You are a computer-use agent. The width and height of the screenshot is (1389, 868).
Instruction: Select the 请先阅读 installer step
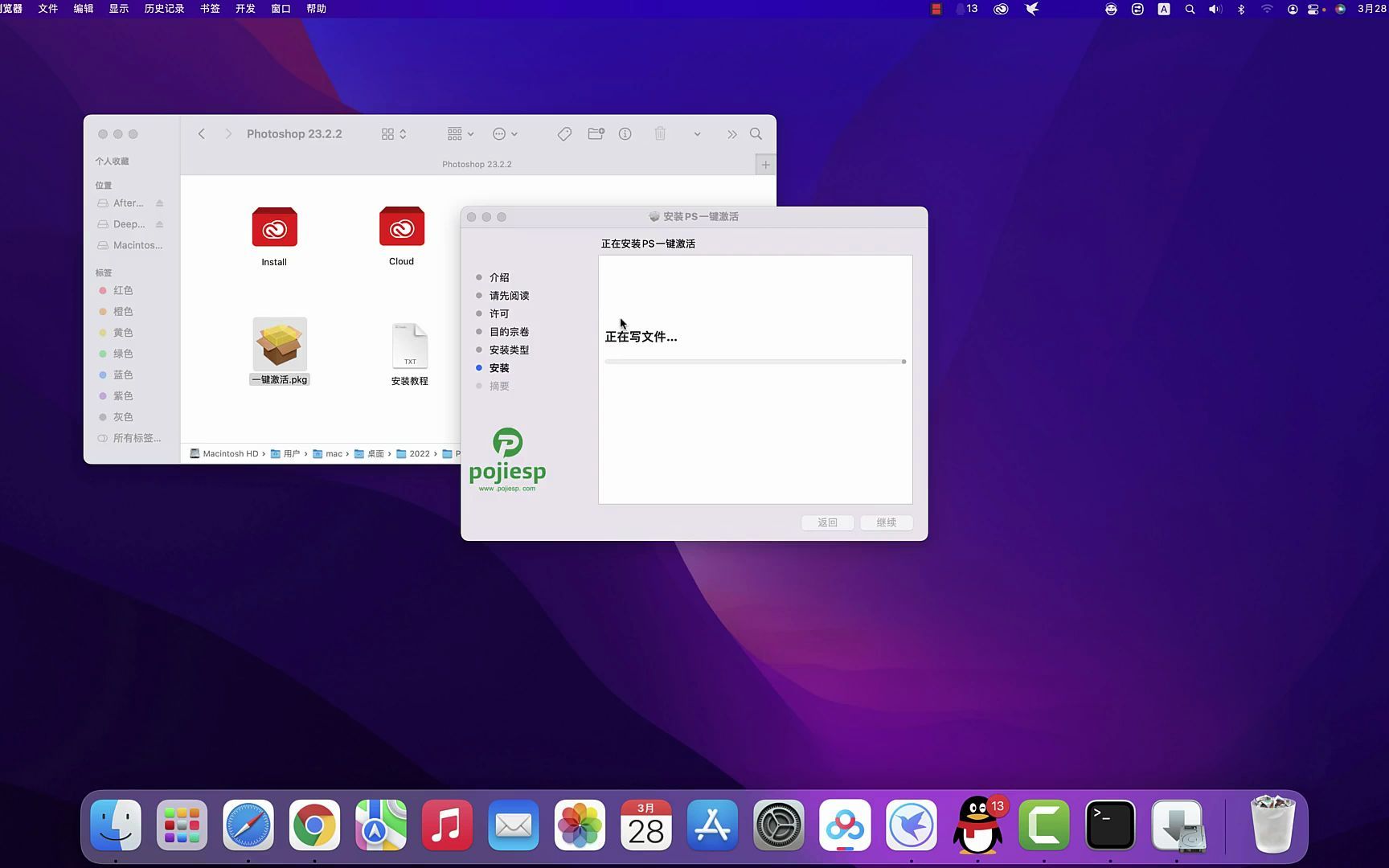coord(510,296)
